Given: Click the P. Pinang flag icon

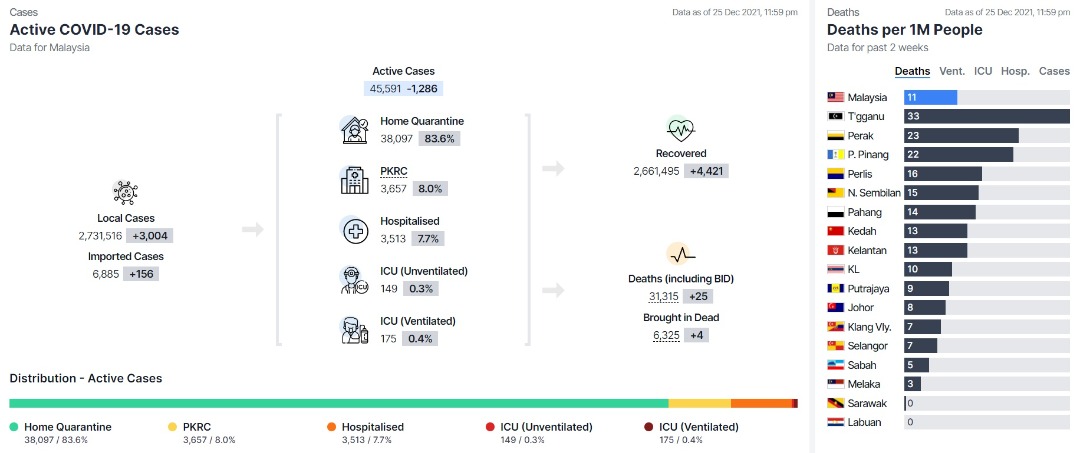Looking at the screenshot, I should tap(835, 155).
